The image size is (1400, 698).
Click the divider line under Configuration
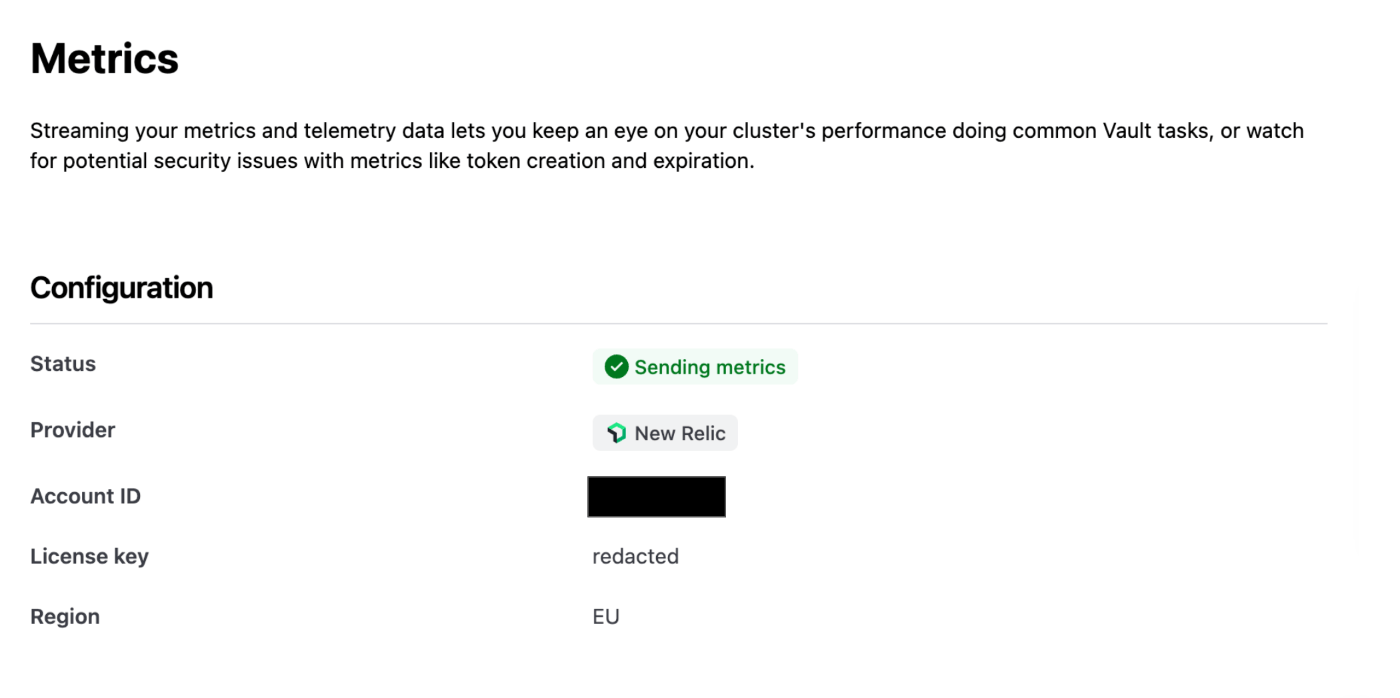coord(678,324)
